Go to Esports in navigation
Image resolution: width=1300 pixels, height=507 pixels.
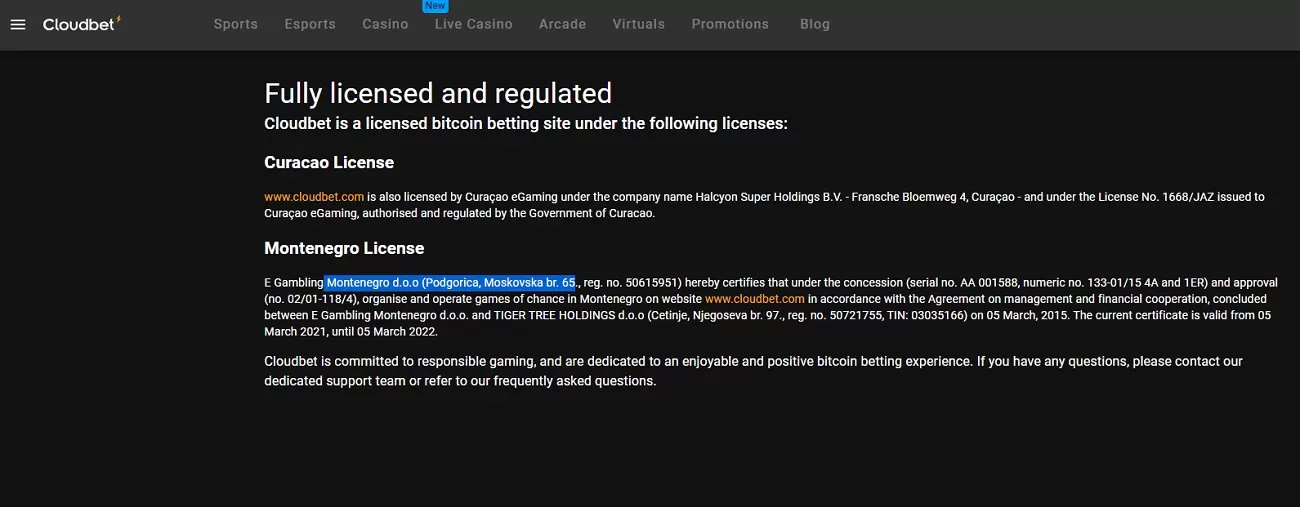pyautogui.click(x=310, y=24)
